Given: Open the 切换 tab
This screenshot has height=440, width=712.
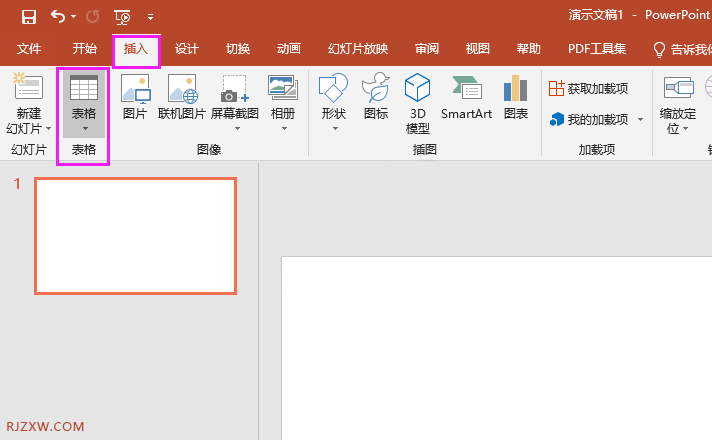Looking at the screenshot, I should coord(238,49).
